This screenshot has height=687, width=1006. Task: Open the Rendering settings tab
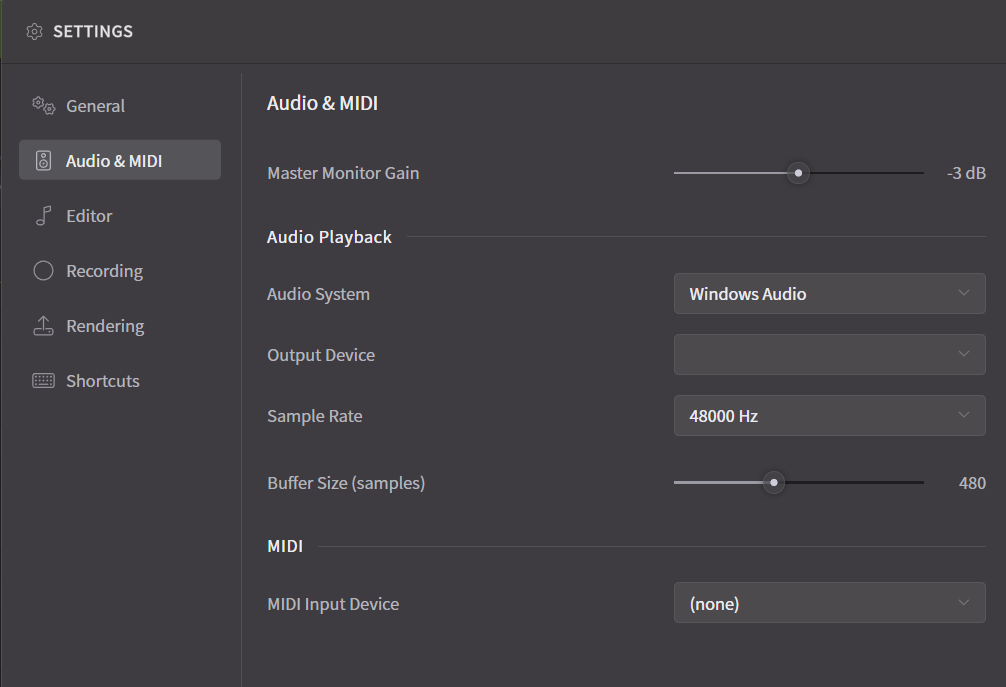(120, 326)
